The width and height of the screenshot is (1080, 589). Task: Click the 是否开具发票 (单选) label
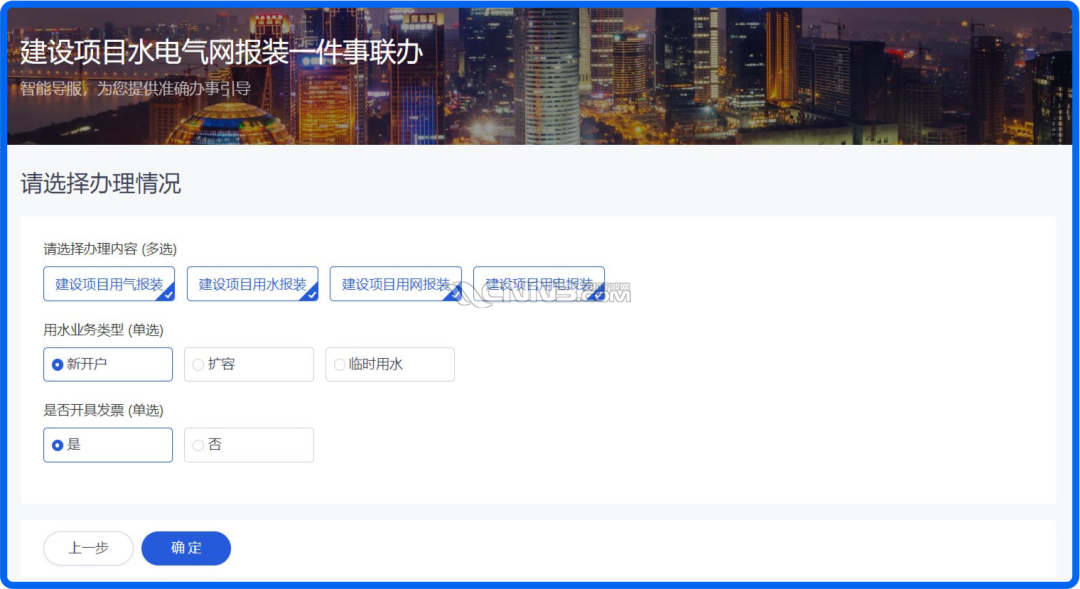103,410
